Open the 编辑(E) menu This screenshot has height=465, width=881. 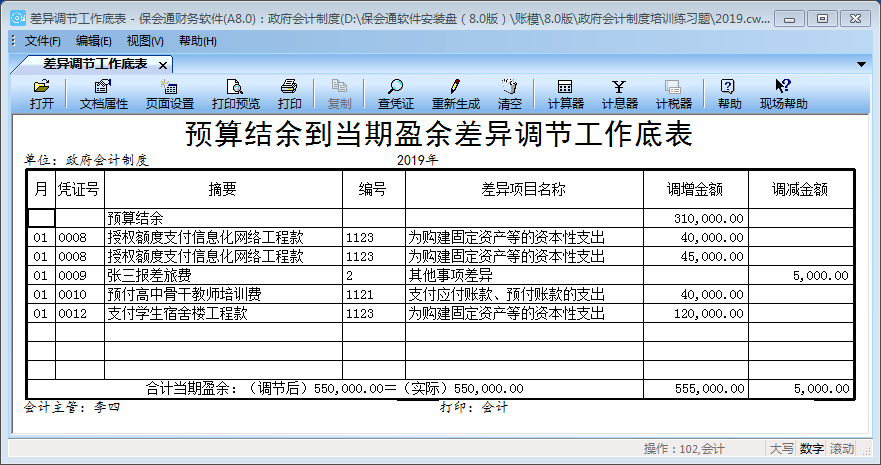click(94, 41)
